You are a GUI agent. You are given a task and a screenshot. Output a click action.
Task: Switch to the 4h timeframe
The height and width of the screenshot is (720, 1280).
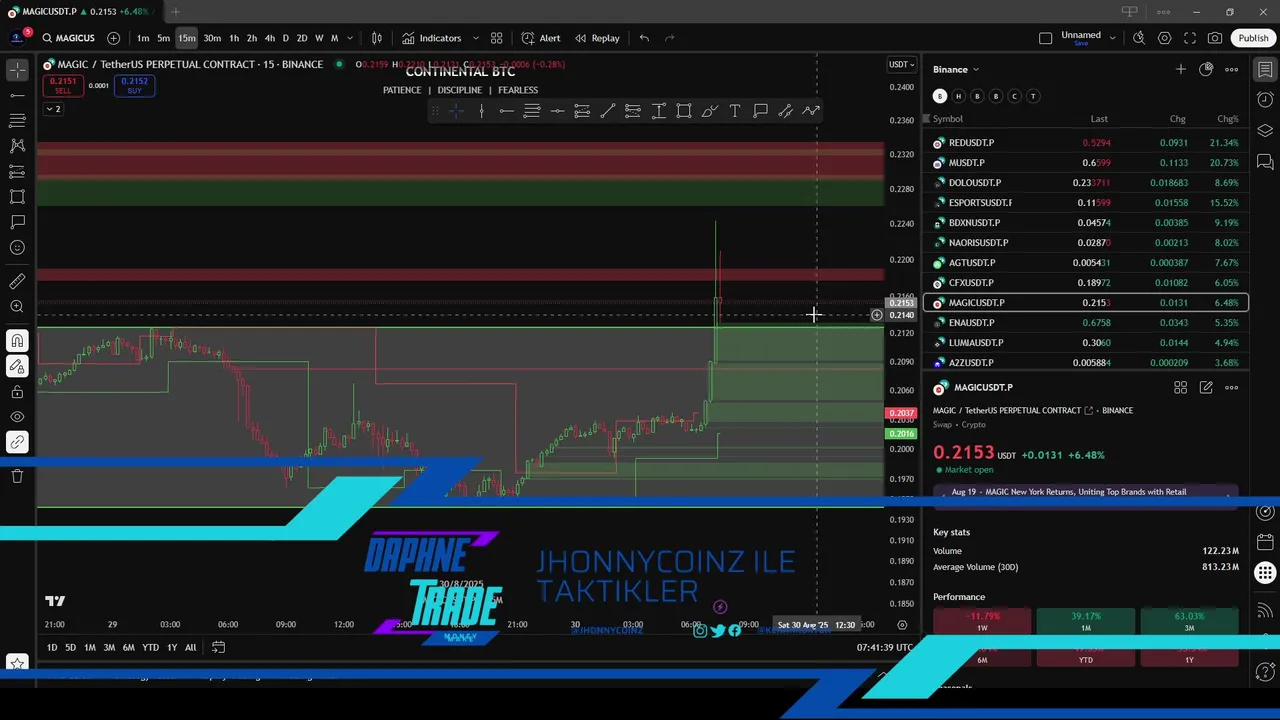pos(269,38)
